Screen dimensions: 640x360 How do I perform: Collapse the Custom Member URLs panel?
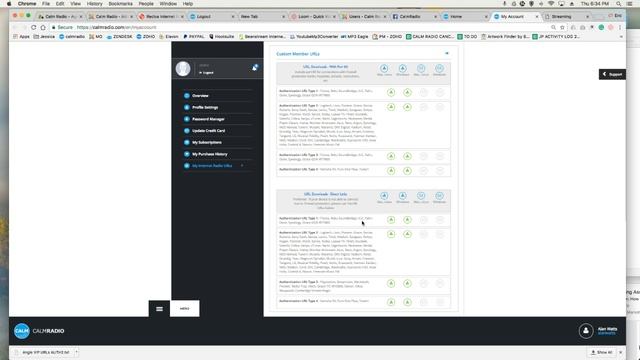(447, 53)
